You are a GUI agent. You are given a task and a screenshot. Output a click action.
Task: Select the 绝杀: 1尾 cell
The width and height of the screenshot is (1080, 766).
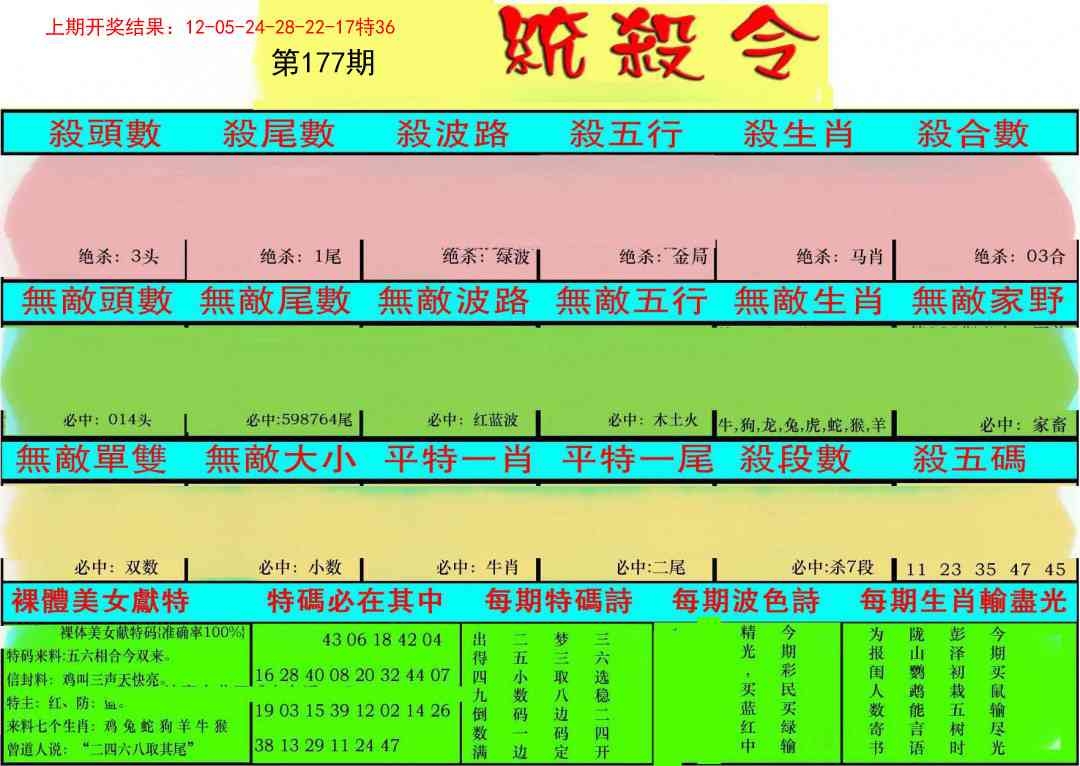point(300,257)
